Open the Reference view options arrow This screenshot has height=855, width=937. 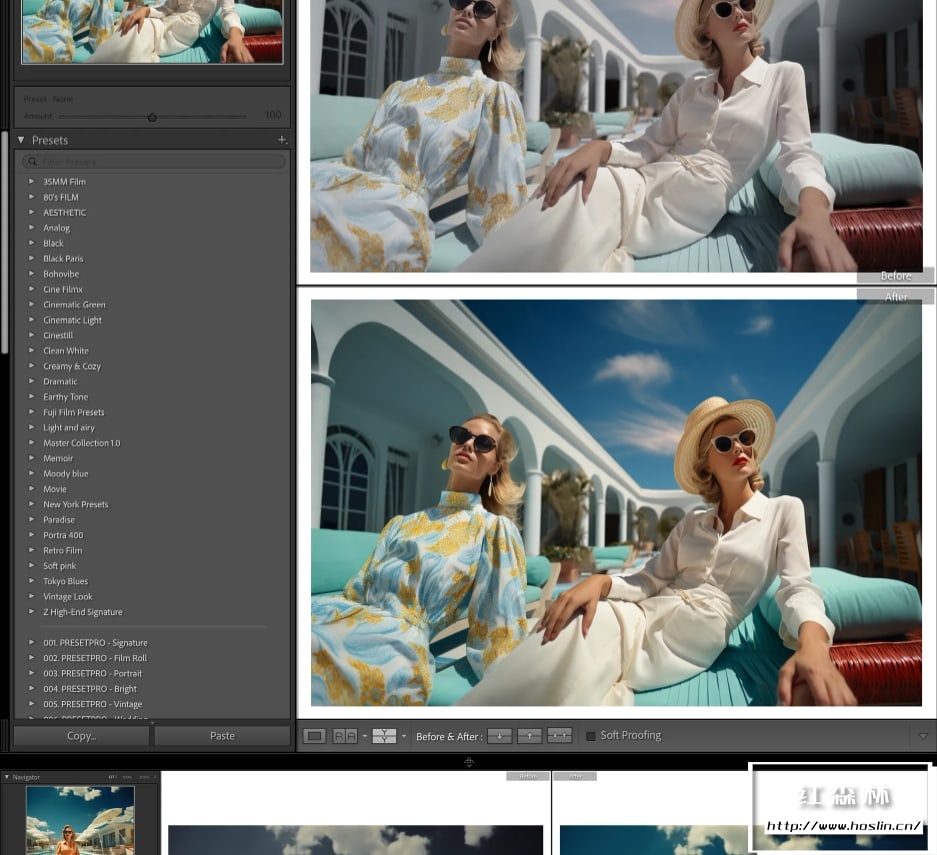[365, 736]
